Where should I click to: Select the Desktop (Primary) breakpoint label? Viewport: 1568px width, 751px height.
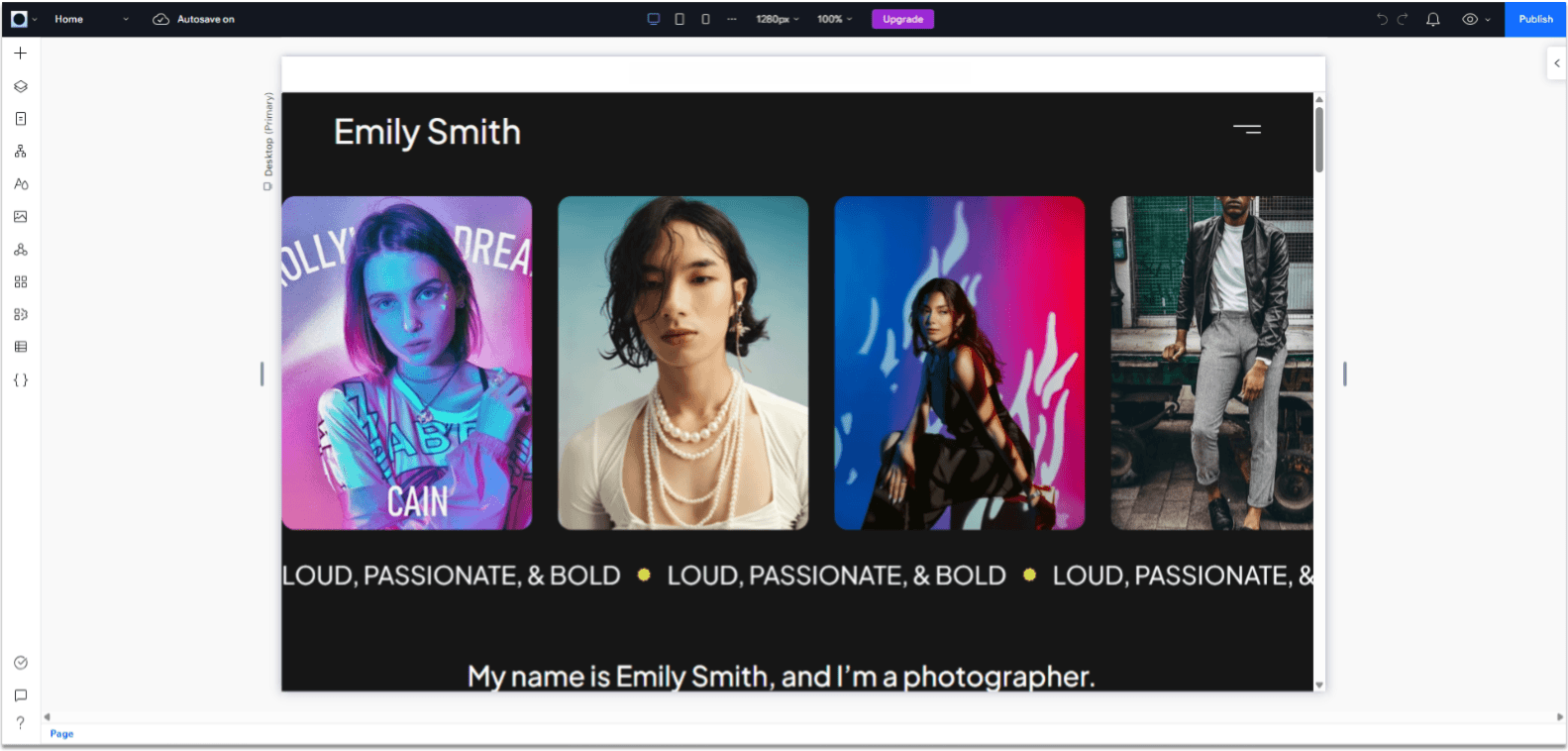click(x=268, y=142)
